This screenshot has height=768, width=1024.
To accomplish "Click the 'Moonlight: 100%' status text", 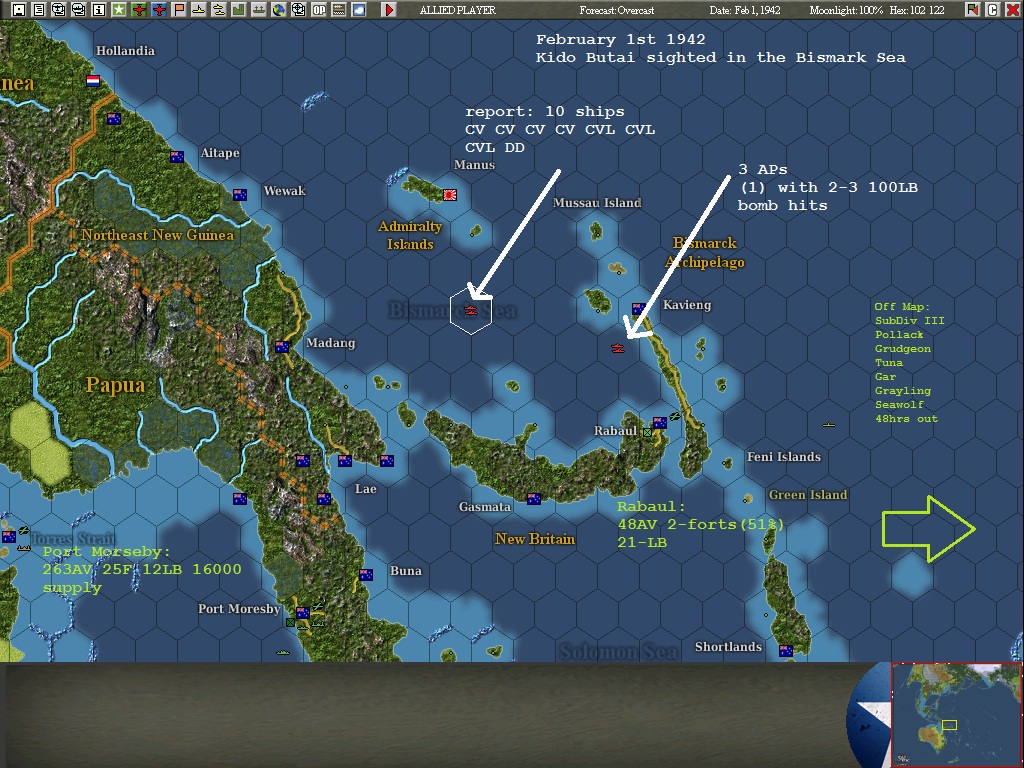I will tap(846, 10).
